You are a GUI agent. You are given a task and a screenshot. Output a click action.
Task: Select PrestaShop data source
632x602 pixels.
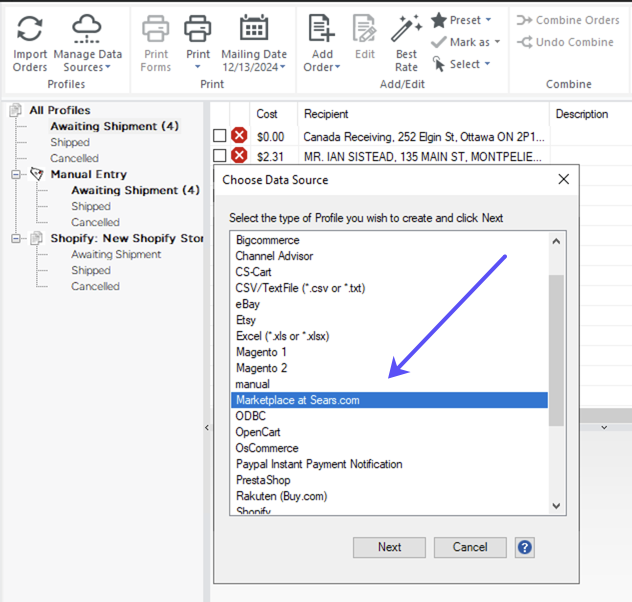coord(389,480)
